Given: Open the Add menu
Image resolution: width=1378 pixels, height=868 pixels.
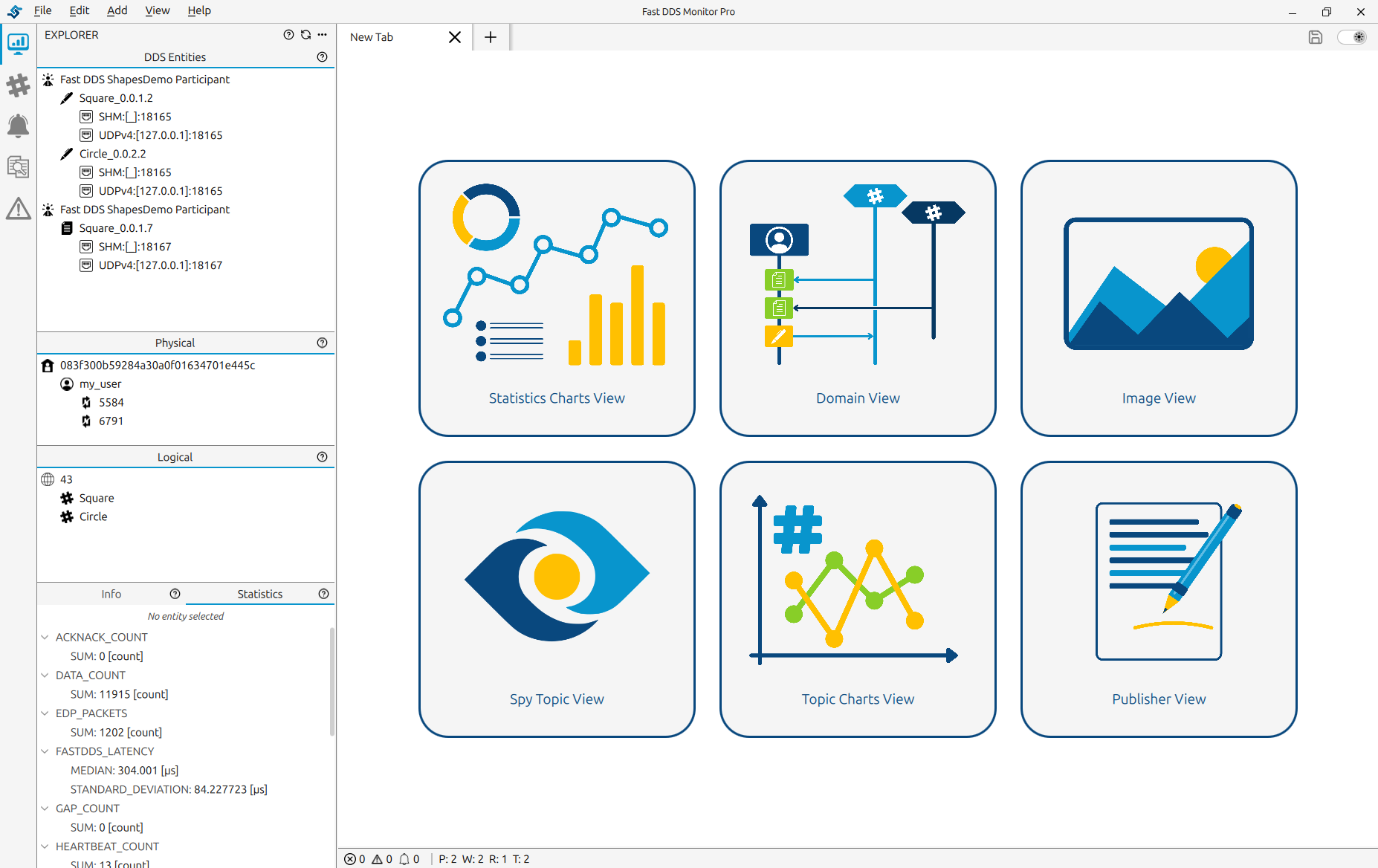Looking at the screenshot, I should tap(117, 10).
